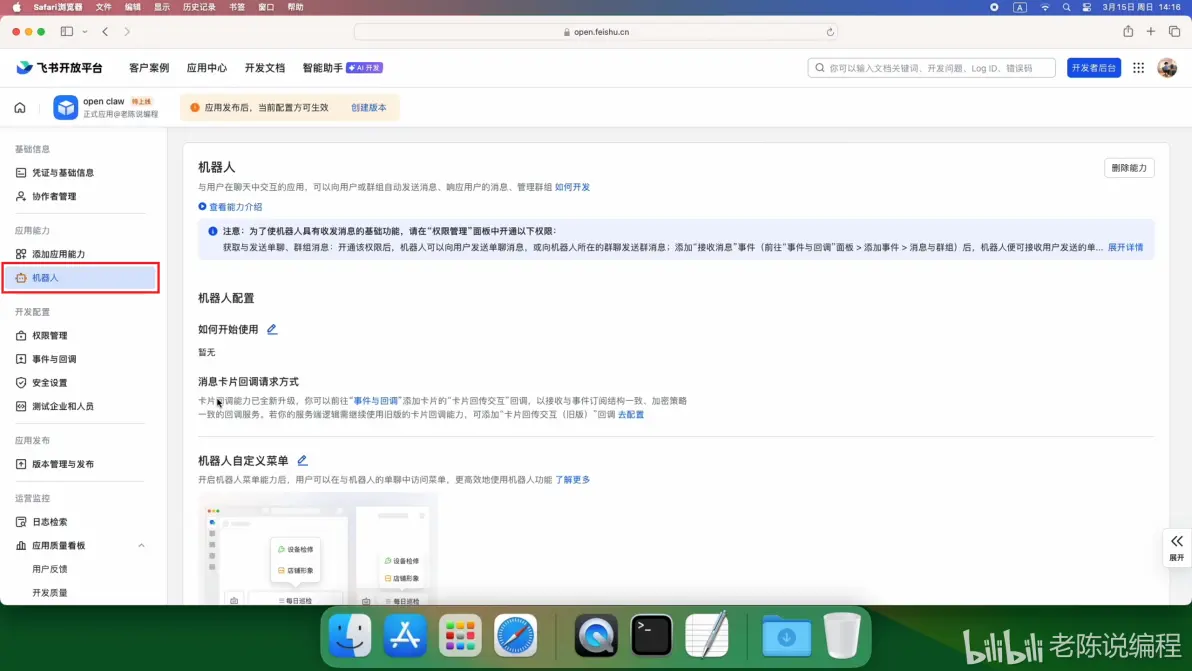Open Safari sidebar dropdown chevron

84,32
